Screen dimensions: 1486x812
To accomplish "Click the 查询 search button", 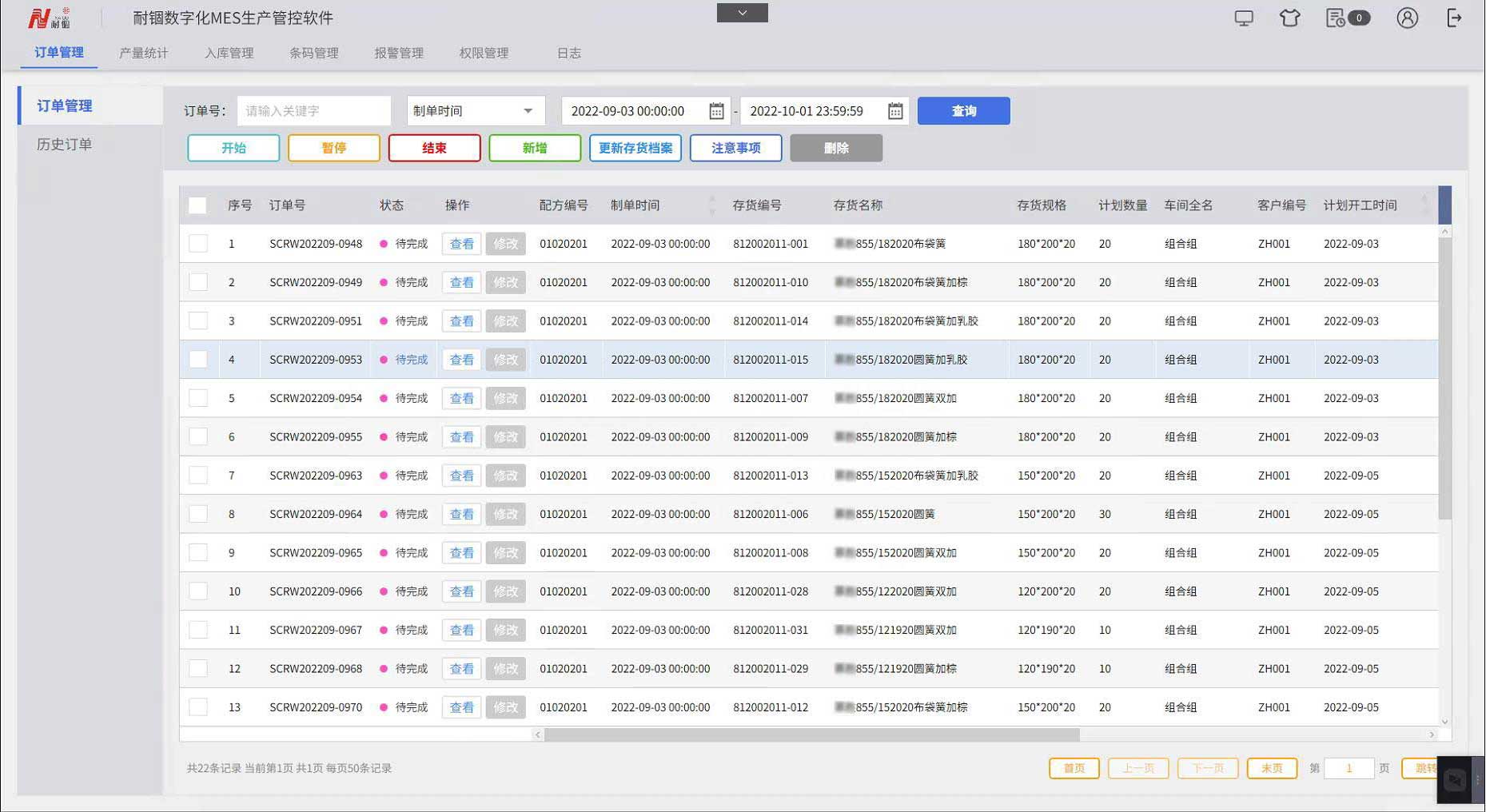I will (x=963, y=111).
